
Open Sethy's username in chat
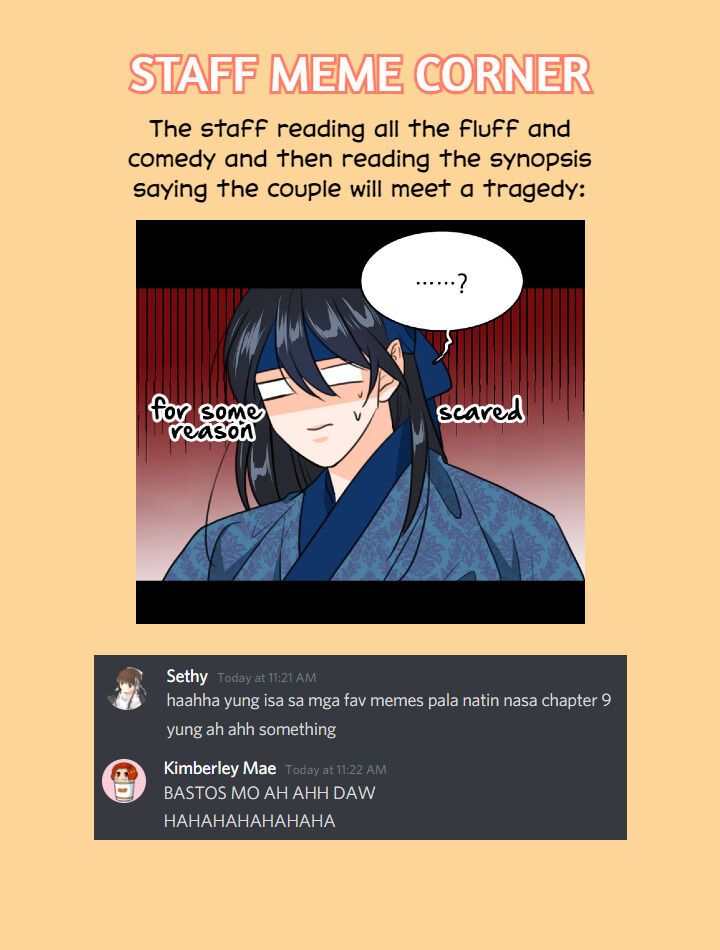[x=187, y=676]
